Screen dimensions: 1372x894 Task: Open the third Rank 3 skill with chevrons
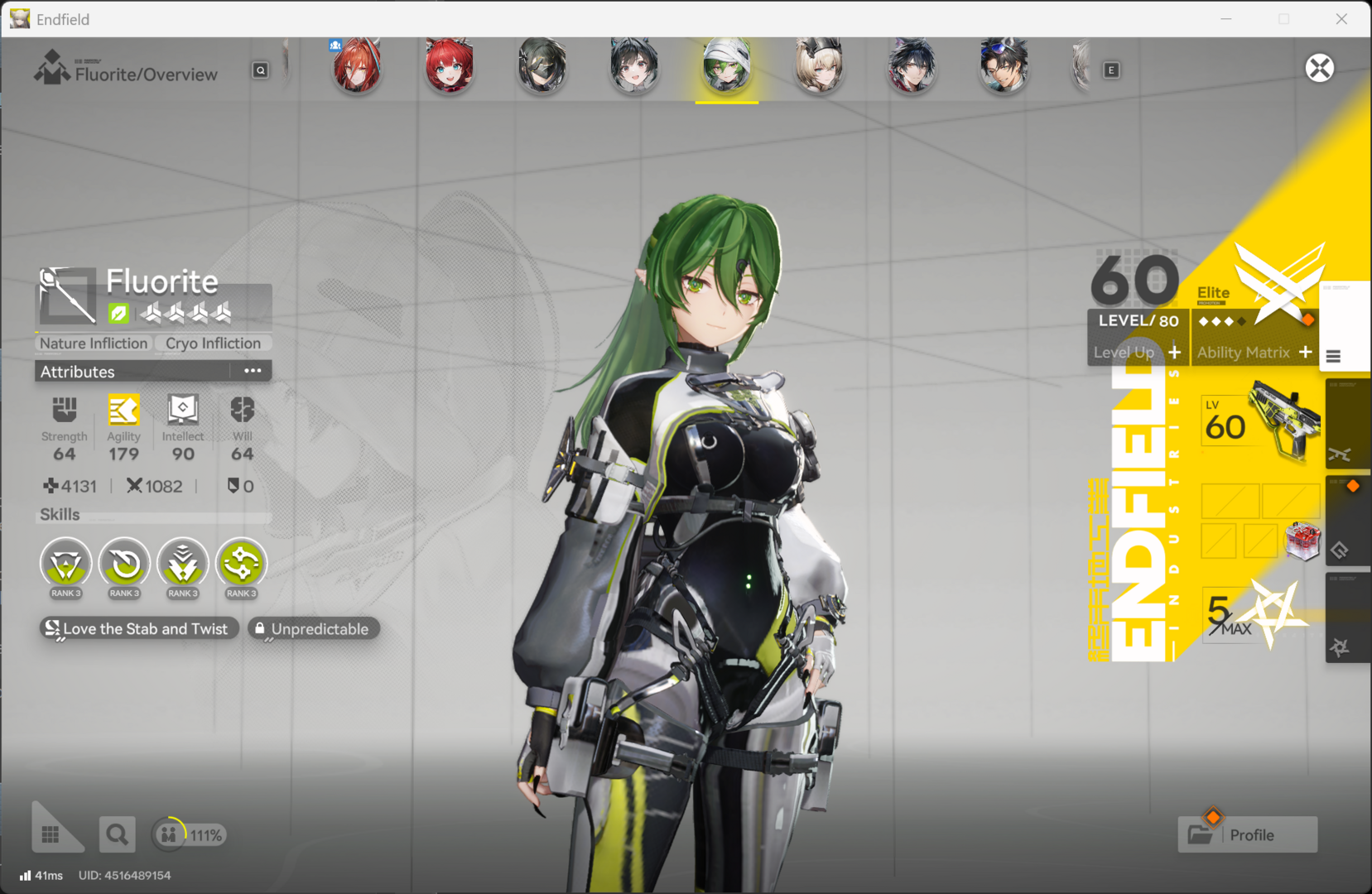(183, 565)
